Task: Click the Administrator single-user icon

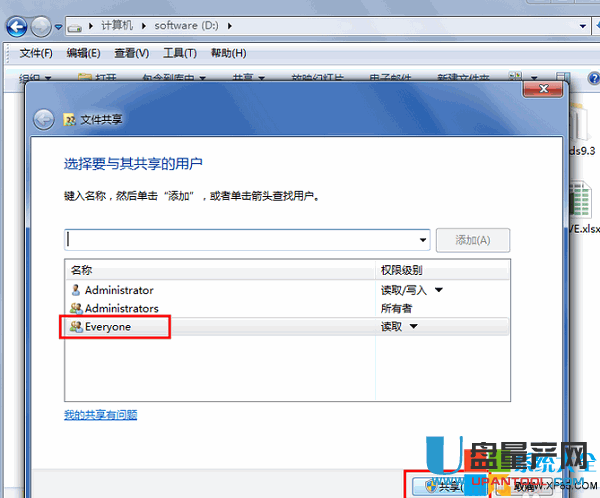Action: pyautogui.click(x=76, y=290)
